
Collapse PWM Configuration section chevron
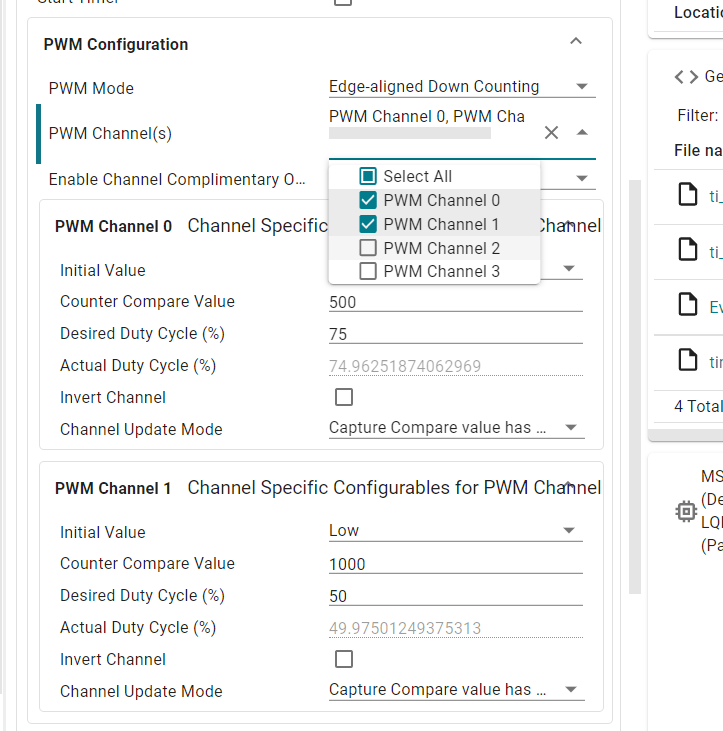click(x=575, y=42)
